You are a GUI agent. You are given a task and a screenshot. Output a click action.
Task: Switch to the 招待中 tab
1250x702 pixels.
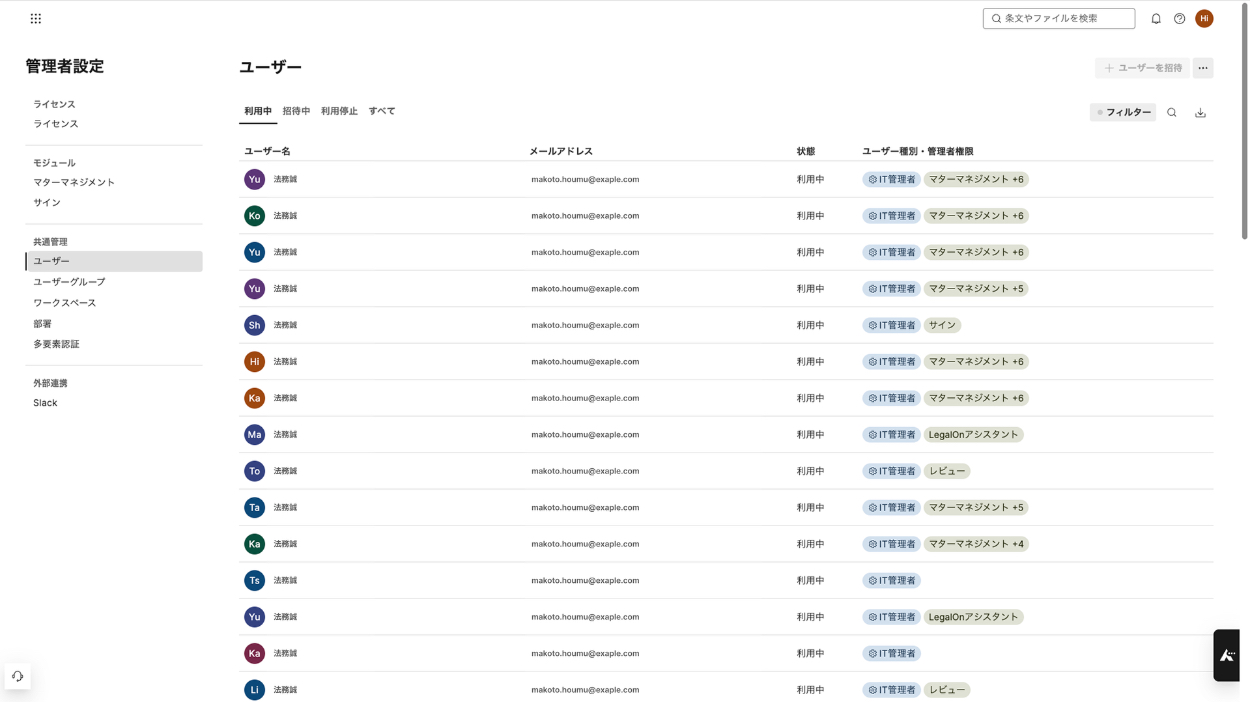tap(296, 111)
